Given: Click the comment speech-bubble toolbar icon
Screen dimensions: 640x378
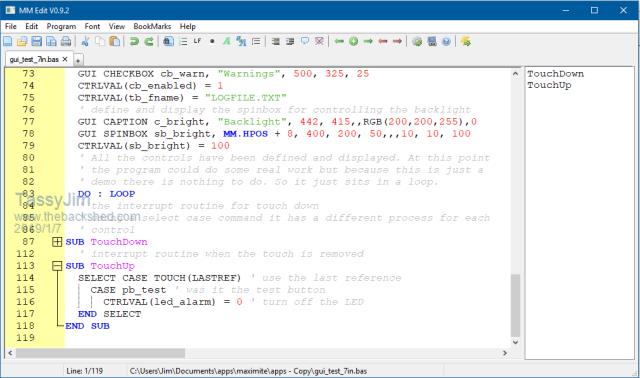Looking at the screenshot, I should 305,41.
